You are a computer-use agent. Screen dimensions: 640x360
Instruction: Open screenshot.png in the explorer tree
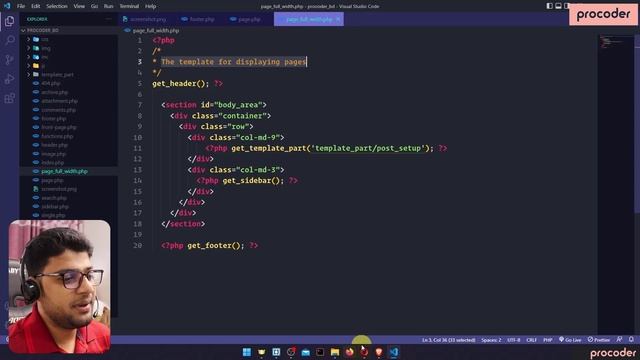(68, 189)
